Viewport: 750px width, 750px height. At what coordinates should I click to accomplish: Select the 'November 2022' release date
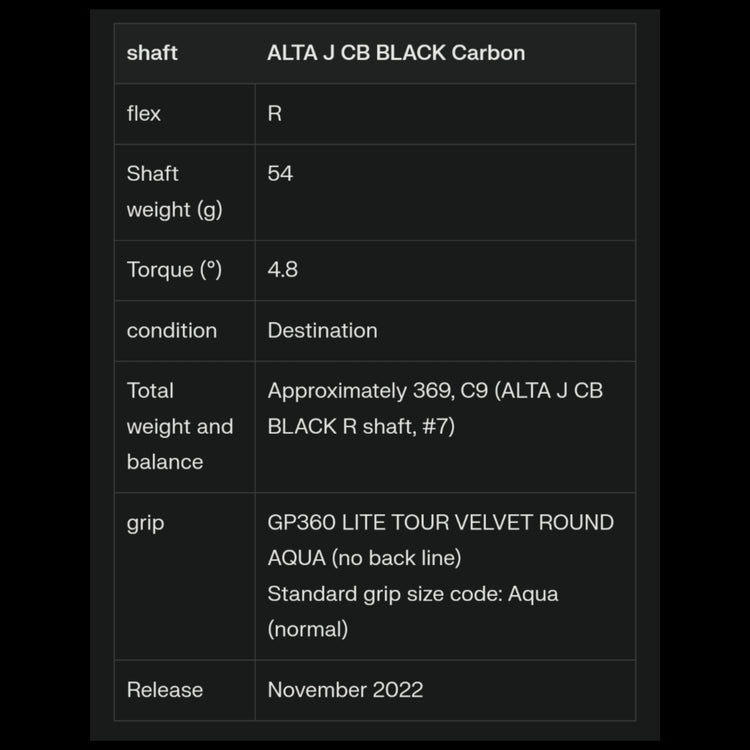click(x=345, y=689)
